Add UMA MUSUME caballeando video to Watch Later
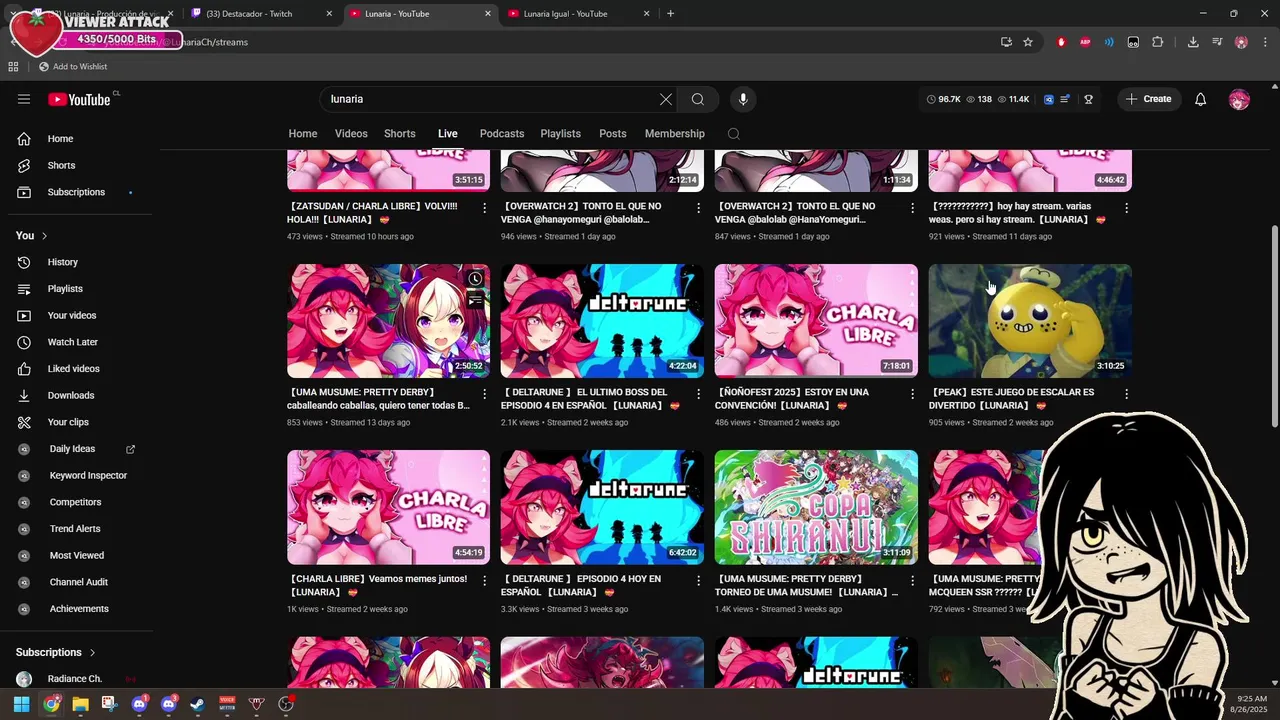1280x720 pixels. pos(475,279)
